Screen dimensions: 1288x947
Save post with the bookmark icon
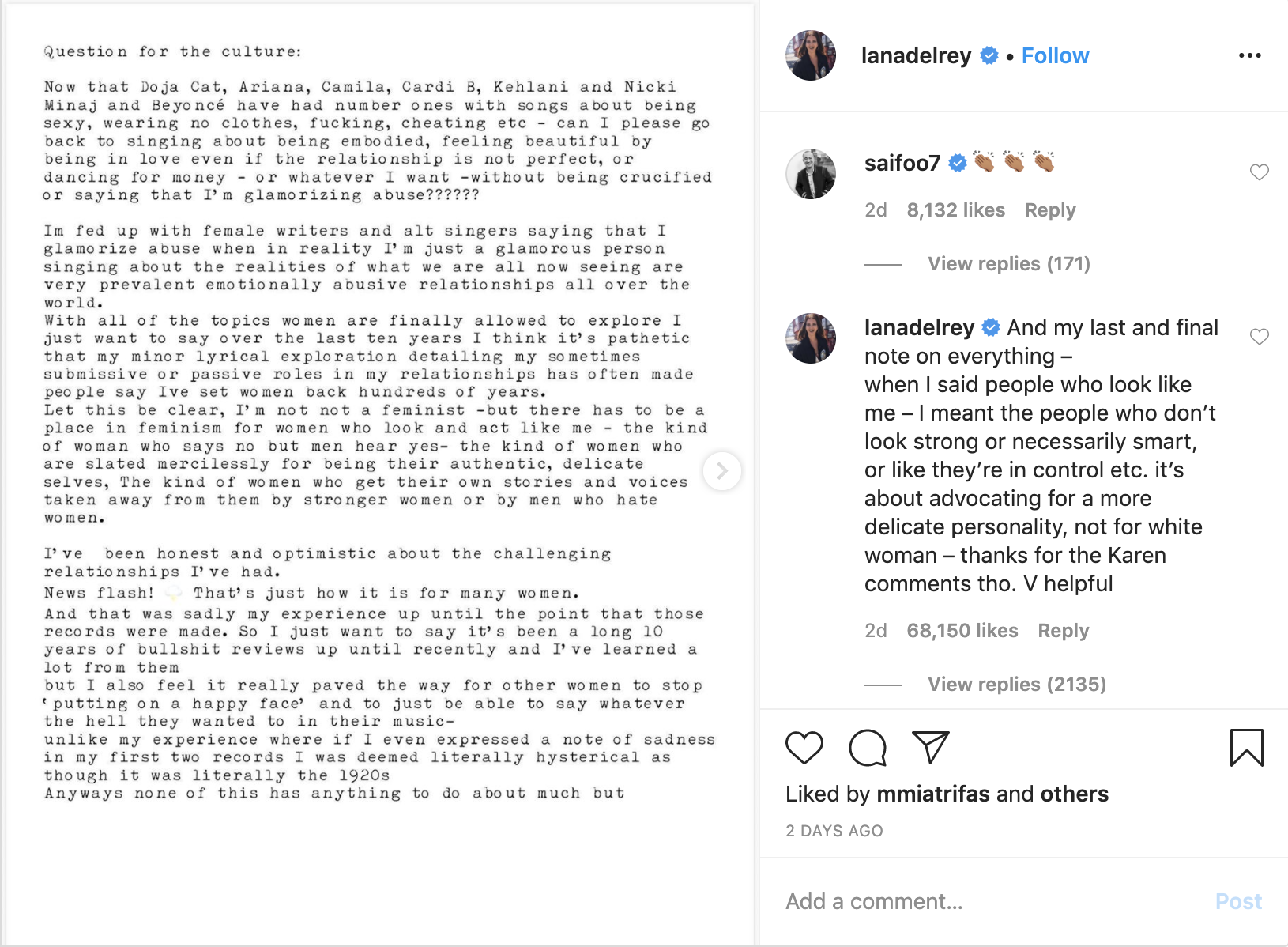(1246, 747)
